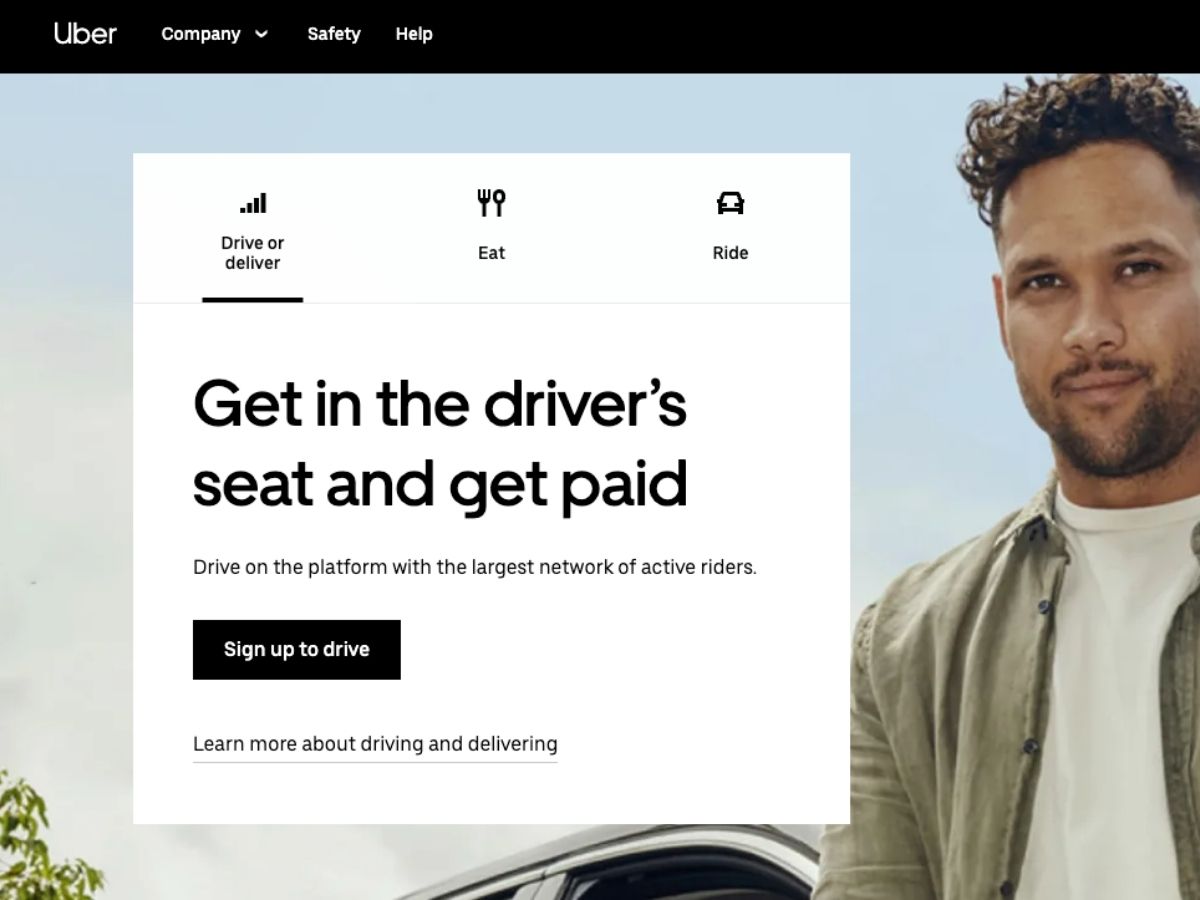Select the bar-chart Drive or deliver icon

click(253, 203)
